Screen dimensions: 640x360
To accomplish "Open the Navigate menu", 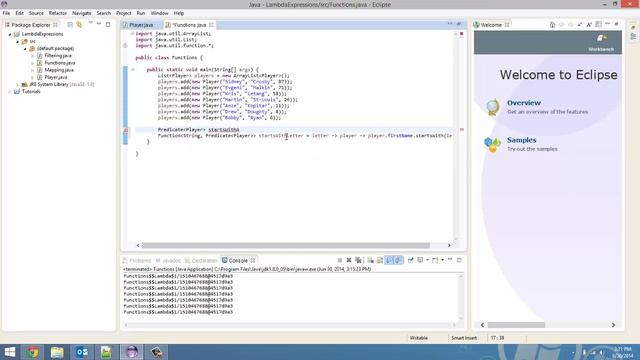I will (x=82, y=13).
